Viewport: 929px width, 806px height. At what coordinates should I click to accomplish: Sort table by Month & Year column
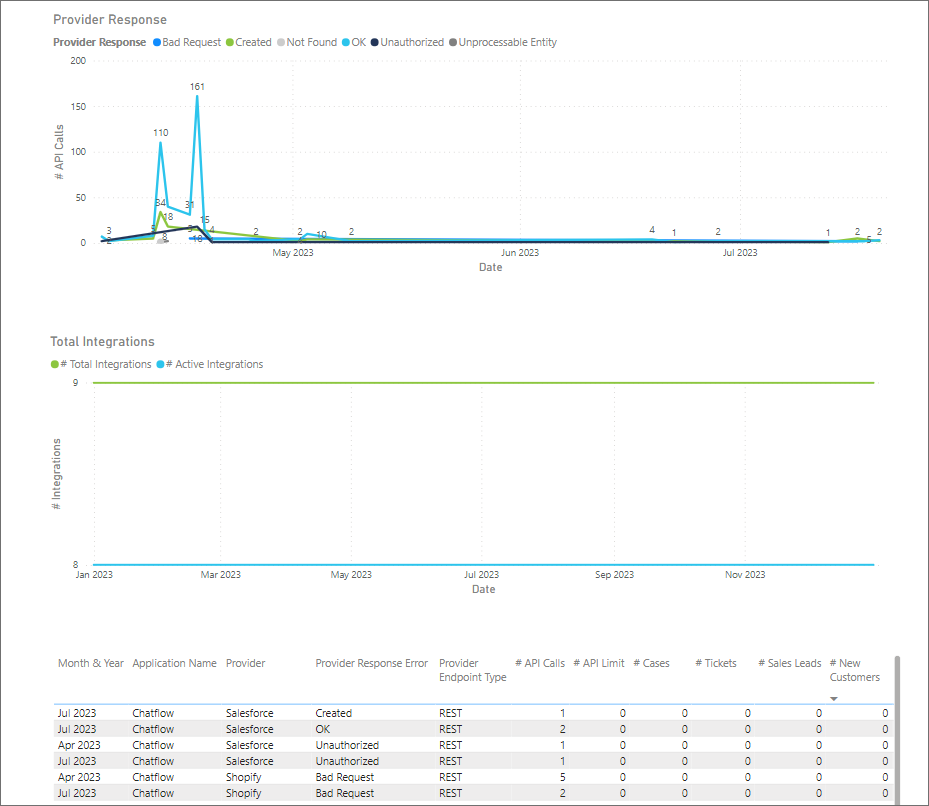pos(91,663)
